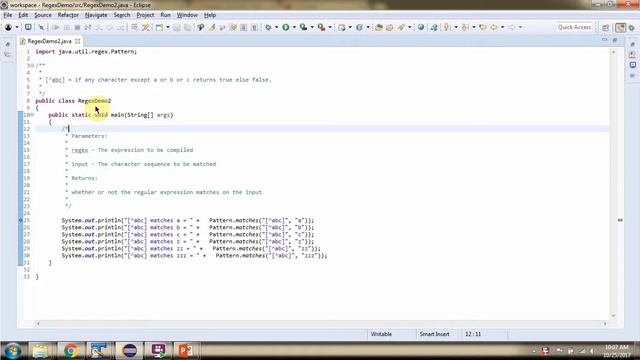Collapse the Javadoc comment at line 3
640x360 pixels.
pyautogui.click(x=31, y=66)
